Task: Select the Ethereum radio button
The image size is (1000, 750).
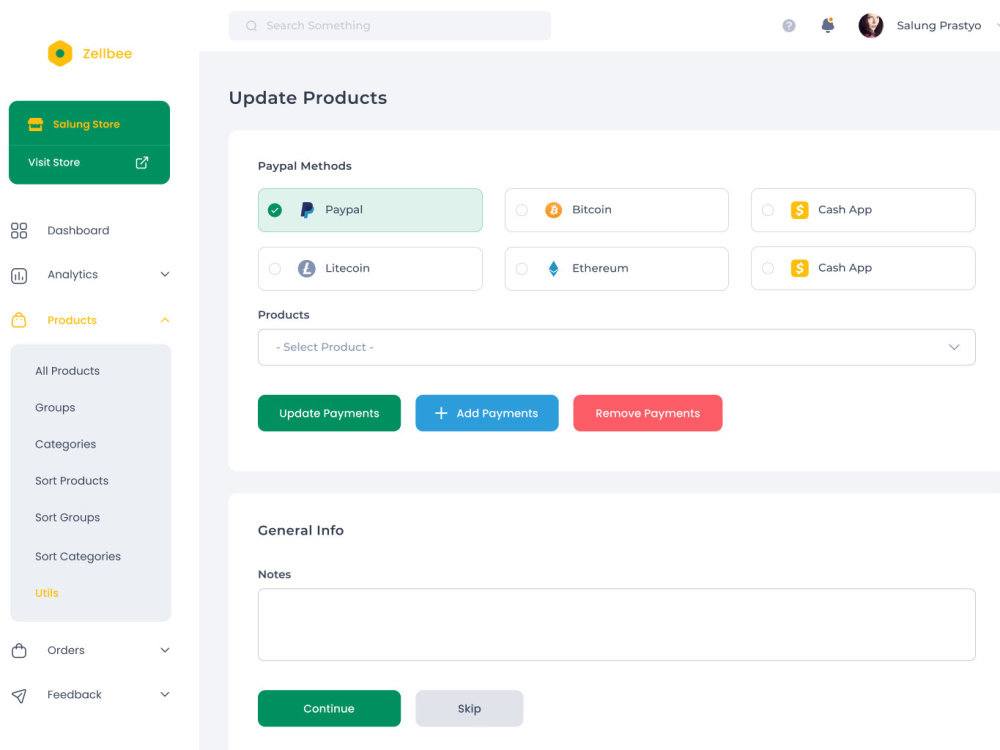Action: point(522,268)
